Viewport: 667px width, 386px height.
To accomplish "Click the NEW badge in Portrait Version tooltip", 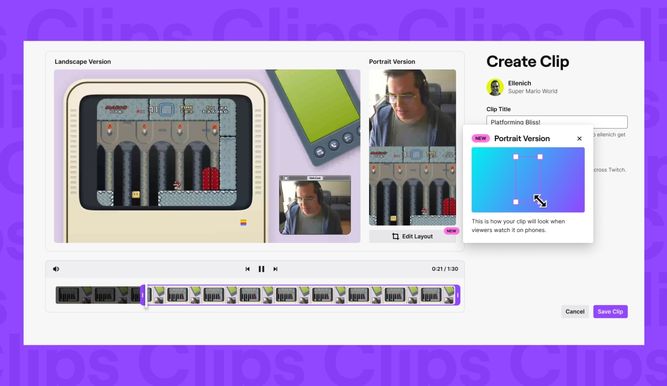I will point(481,138).
